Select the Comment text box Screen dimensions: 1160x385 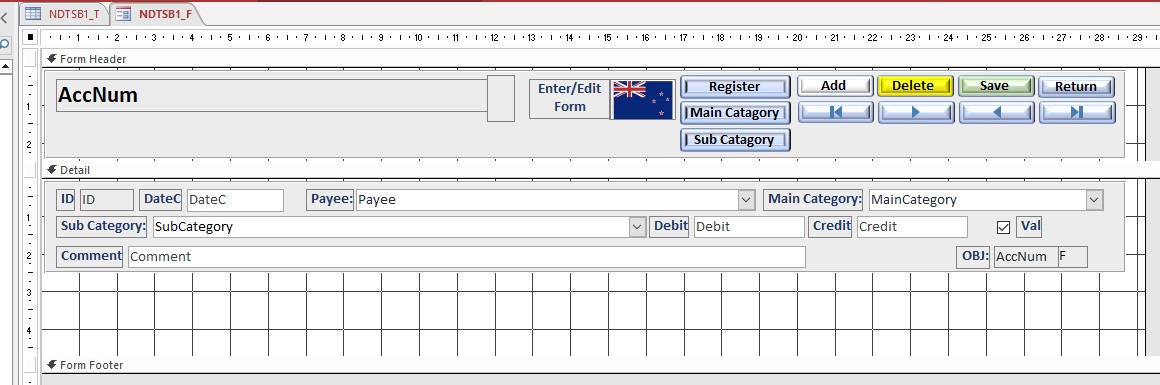pyautogui.click(x=467, y=257)
